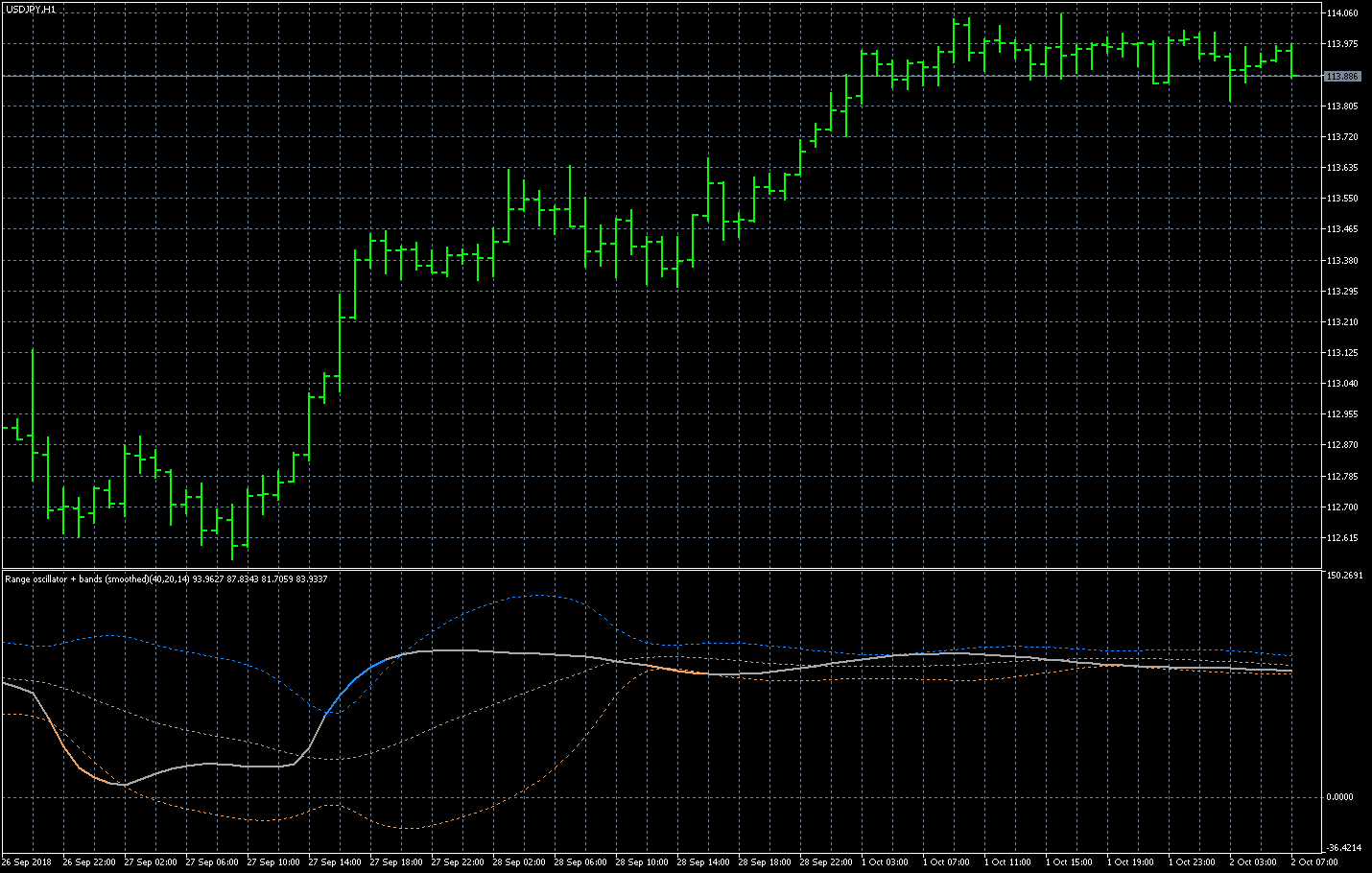Select the 27 Sep 14:00 time label
The image size is (1372, 873).
pos(335,861)
